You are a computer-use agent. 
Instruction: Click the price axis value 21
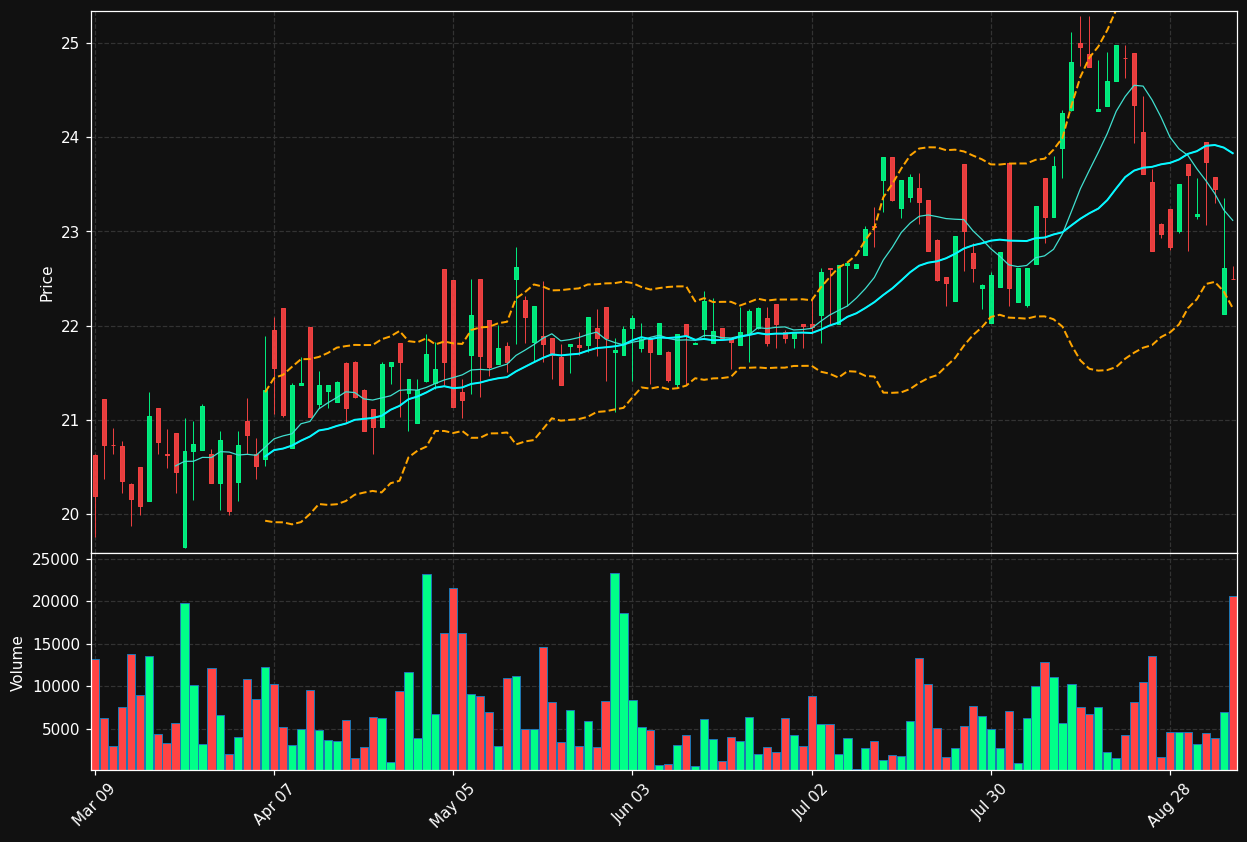coord(69,420)
